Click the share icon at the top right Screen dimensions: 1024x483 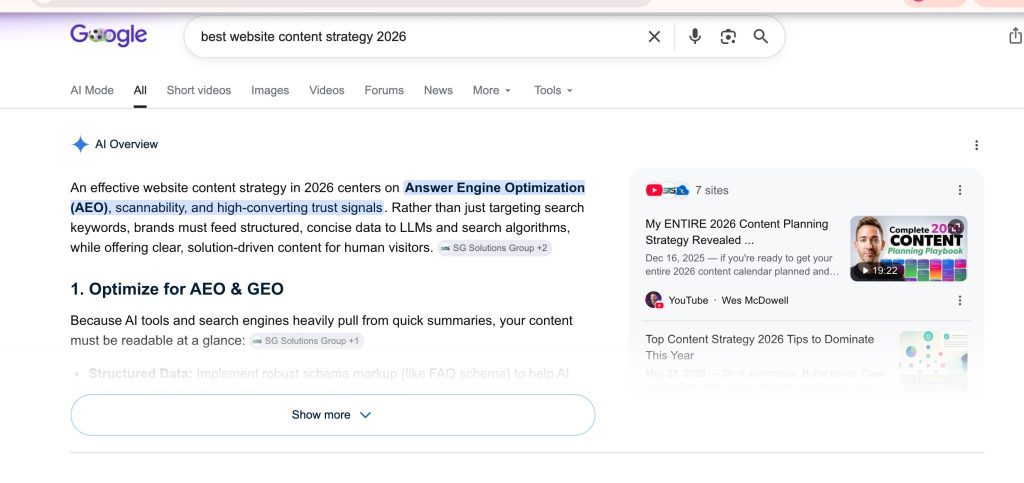pos(1015,36)
